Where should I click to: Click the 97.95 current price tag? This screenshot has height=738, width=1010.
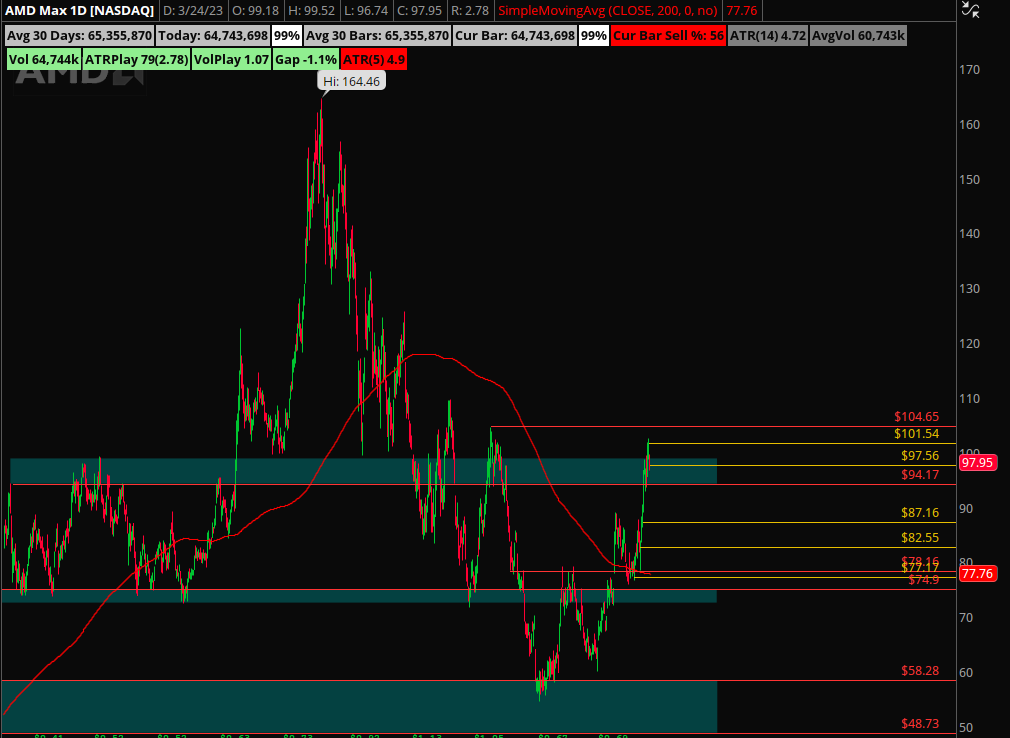click(976, 462)
